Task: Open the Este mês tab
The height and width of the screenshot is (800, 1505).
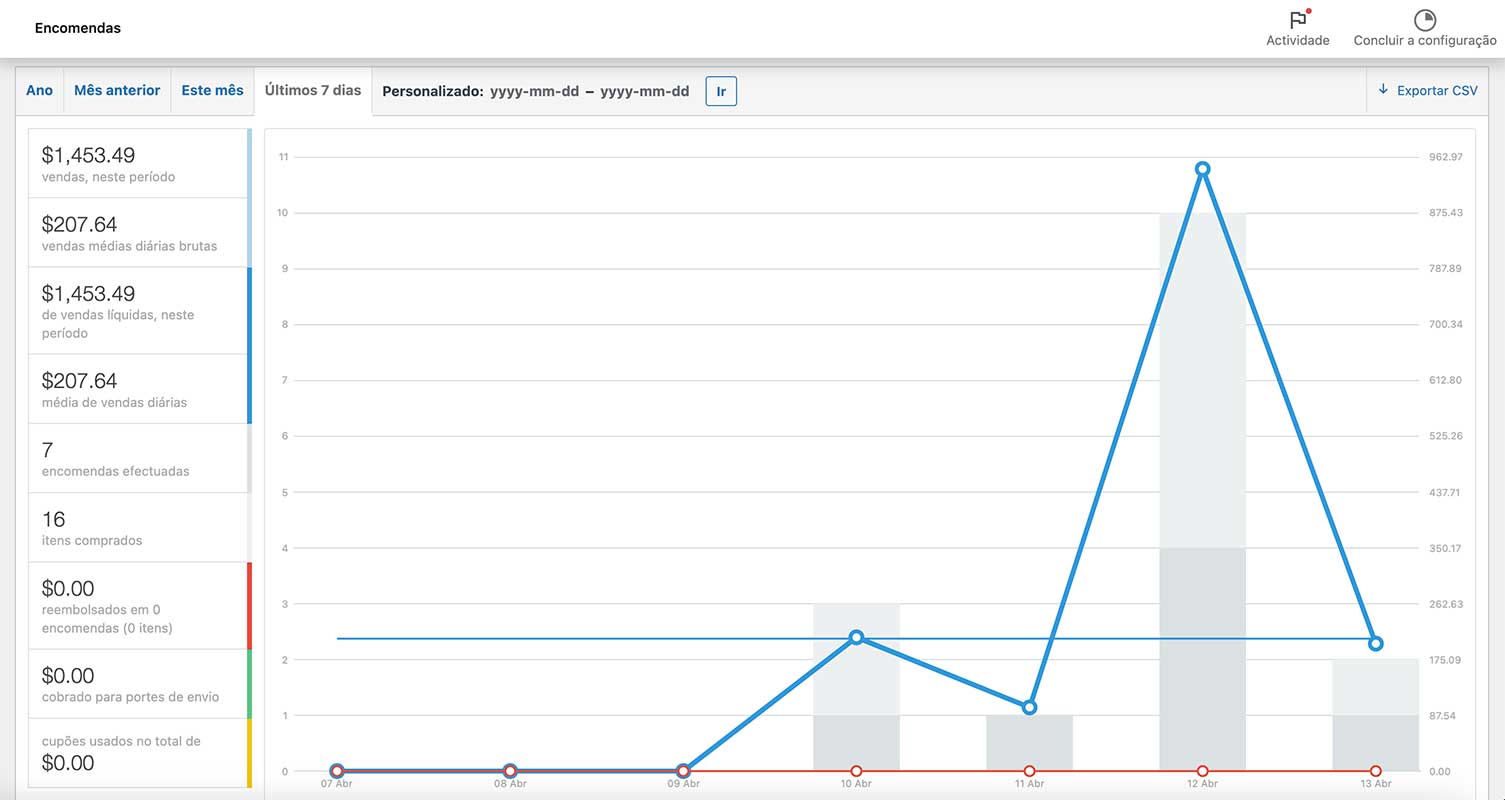Action: 212,91
